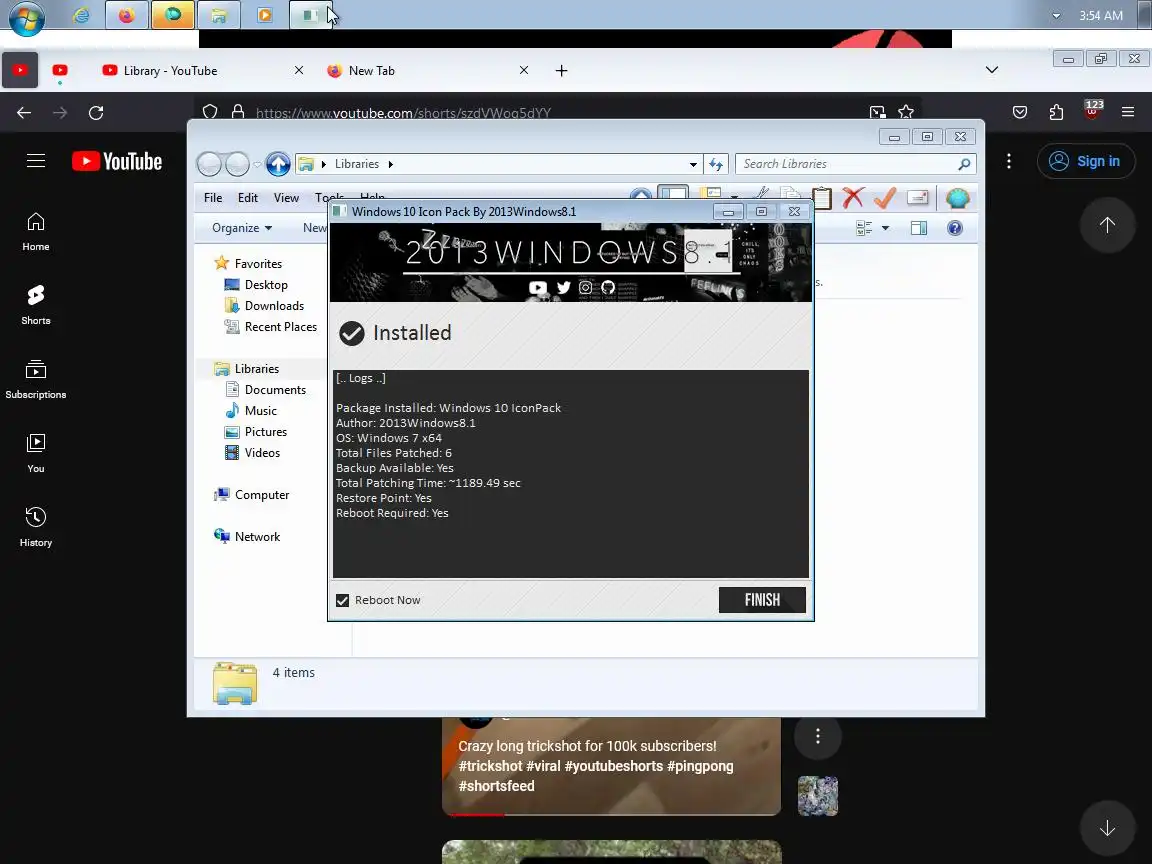Select Recent Places under Favorites

(281, 327)
